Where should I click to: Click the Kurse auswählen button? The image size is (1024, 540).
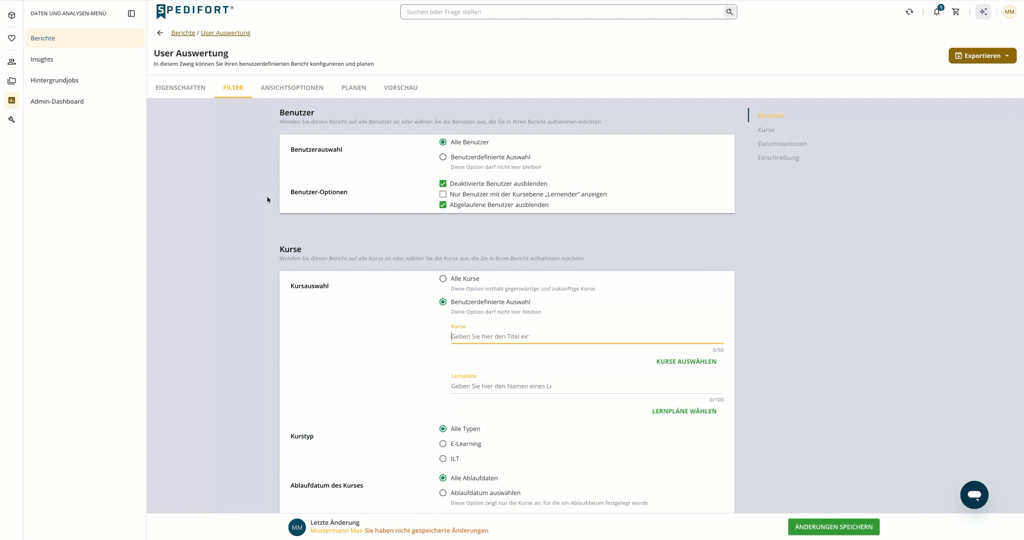point(686,362)
